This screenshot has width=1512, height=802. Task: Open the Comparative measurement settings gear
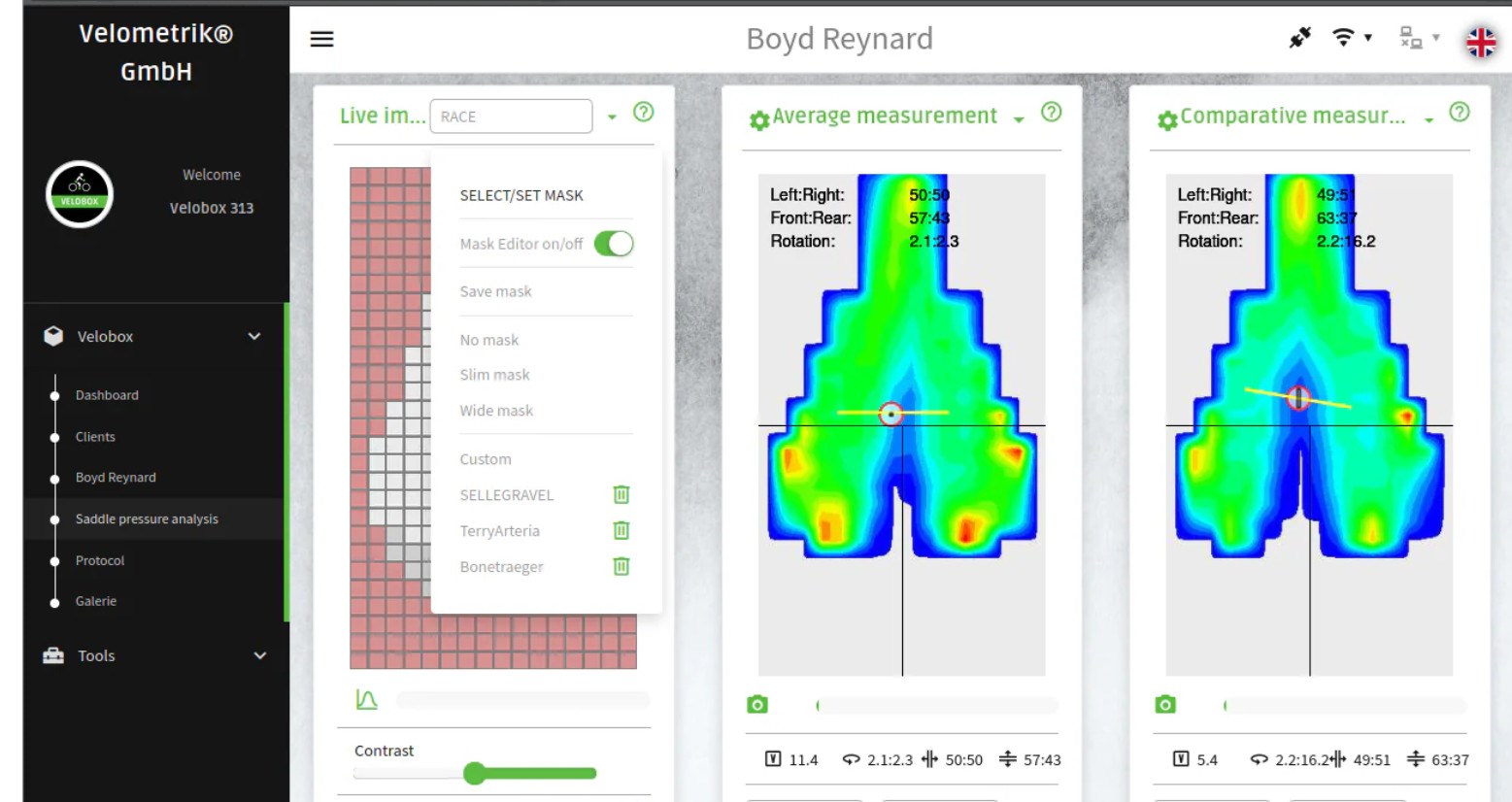(1167, 119)
